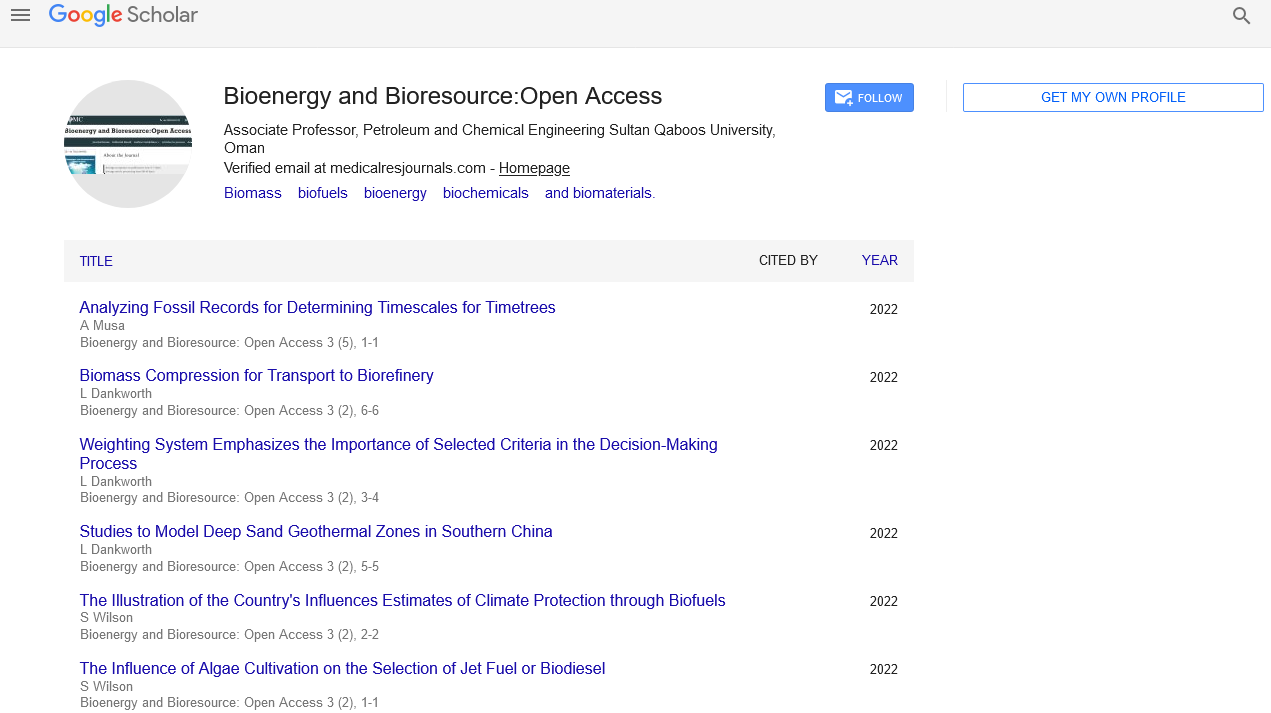1271x713 pixels.
Task: Click the Google Scholar logo
Action: (x=123, y=15)
